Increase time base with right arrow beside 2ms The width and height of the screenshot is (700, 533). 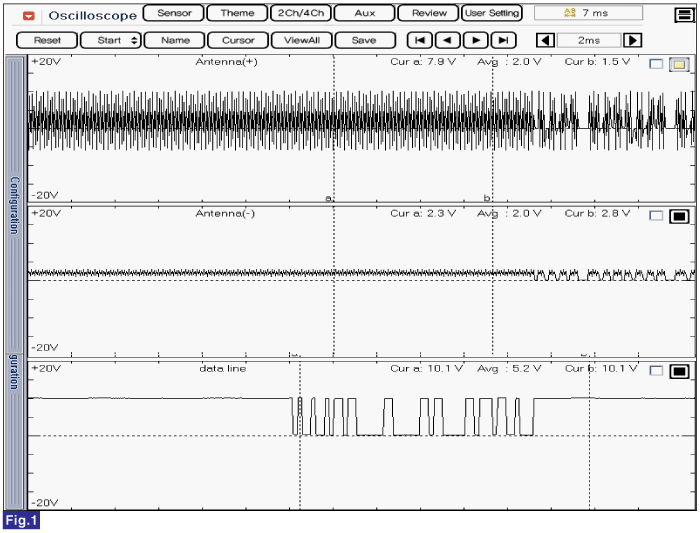coord(633,41)
